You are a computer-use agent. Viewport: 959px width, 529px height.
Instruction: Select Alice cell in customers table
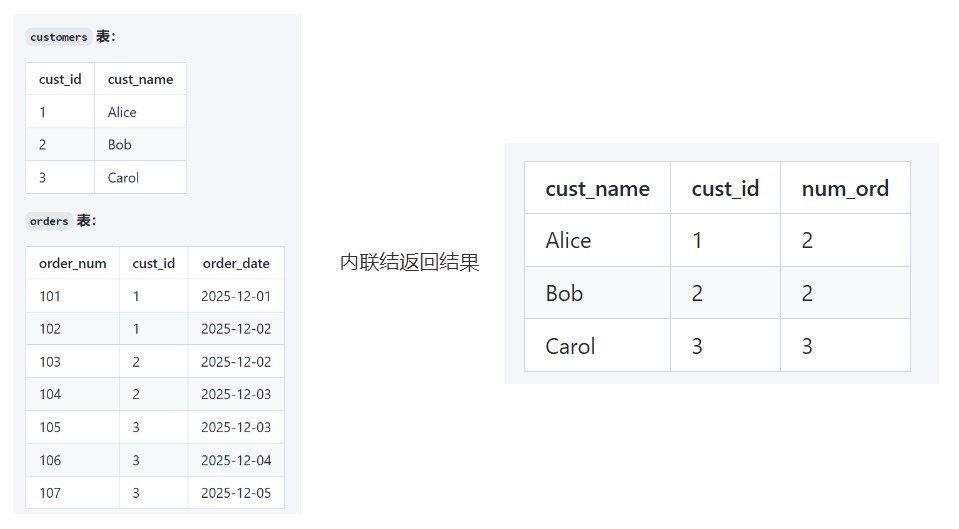[122, 112]
